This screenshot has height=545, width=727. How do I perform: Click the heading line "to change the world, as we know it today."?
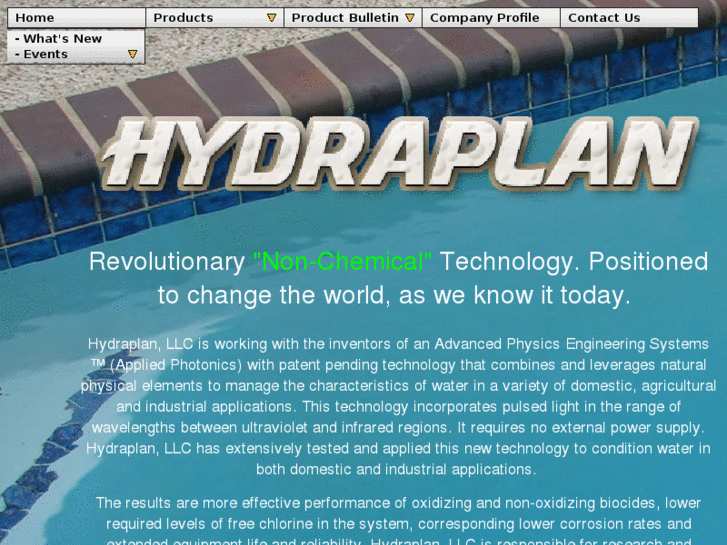(394, 295)
